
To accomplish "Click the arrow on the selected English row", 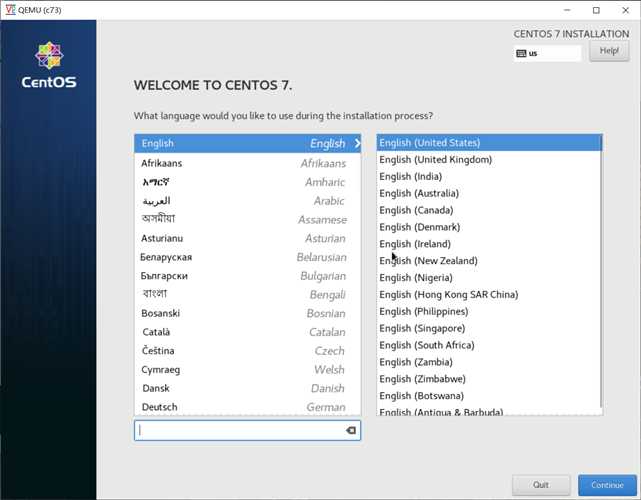I will [x=357, y=143].
